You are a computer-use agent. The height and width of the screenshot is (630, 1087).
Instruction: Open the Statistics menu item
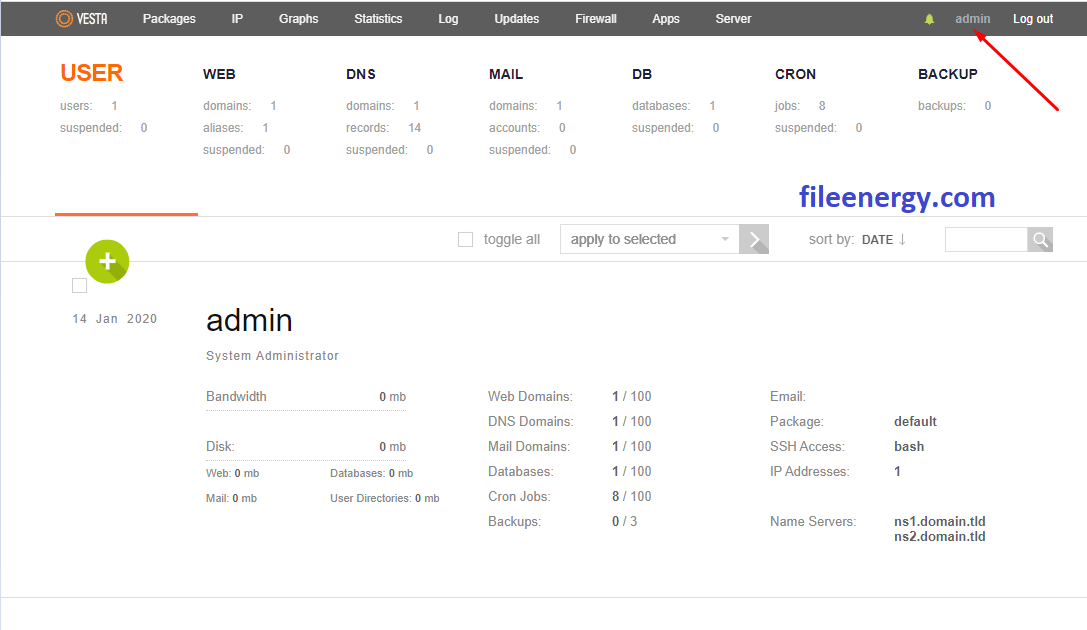click(378, 19)
